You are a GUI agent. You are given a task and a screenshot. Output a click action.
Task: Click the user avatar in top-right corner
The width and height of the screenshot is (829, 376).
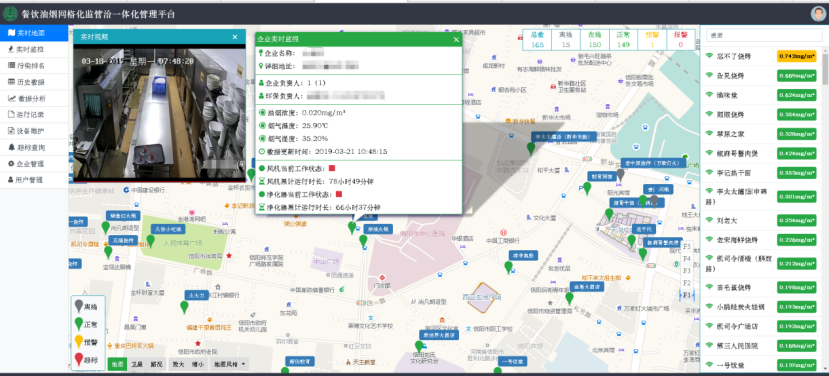click(x=818, y=14)
